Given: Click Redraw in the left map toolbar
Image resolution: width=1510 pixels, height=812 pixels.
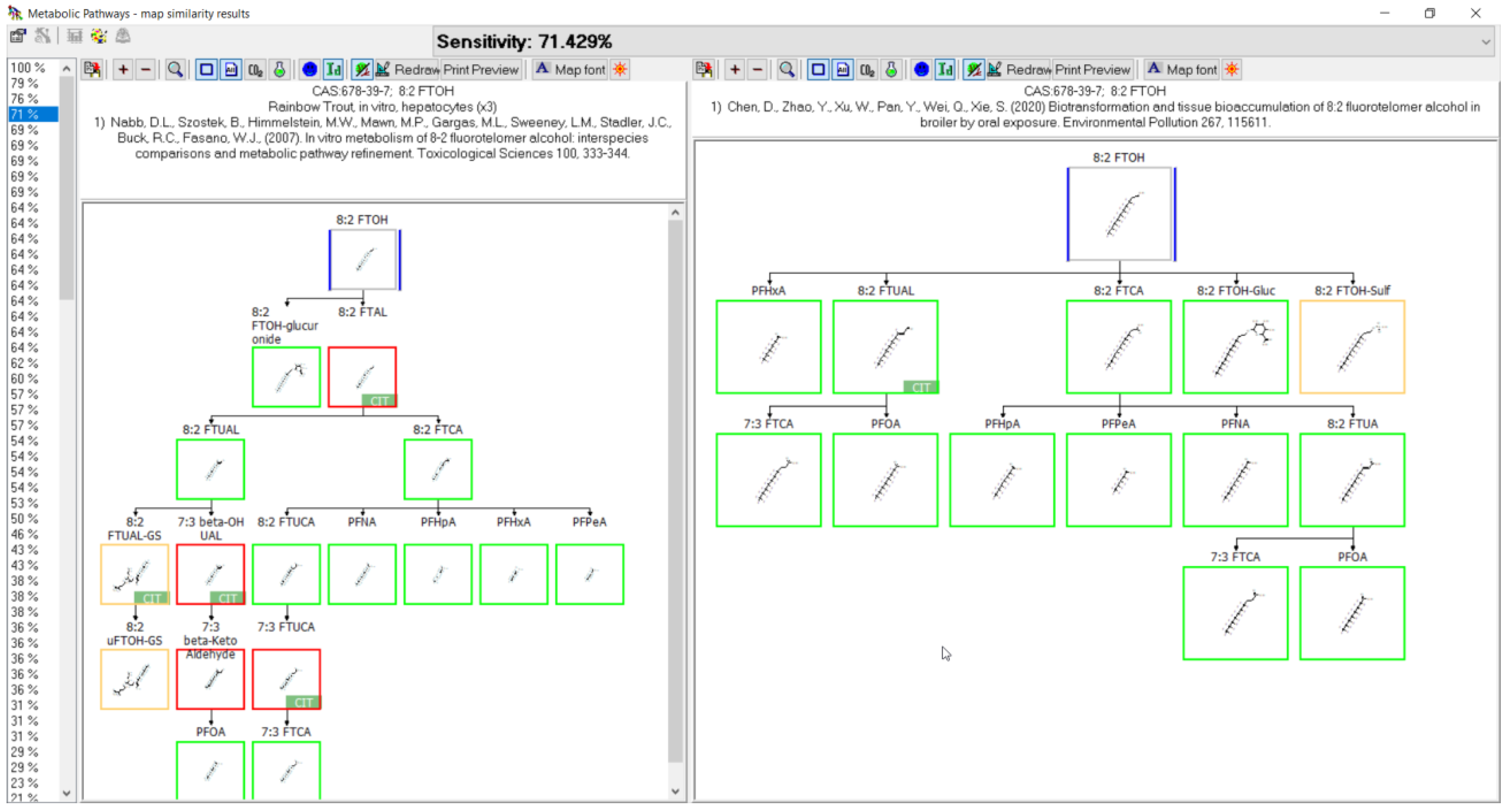Looking at the screenshot, I should 416,70.
